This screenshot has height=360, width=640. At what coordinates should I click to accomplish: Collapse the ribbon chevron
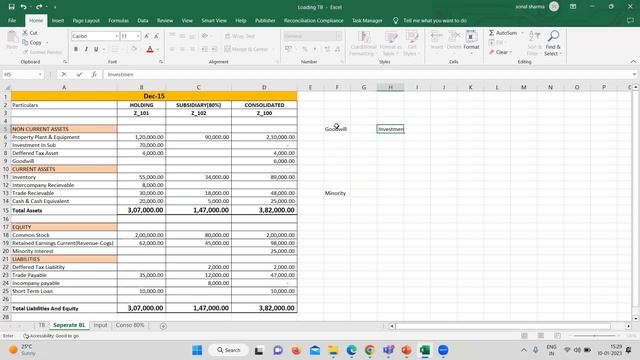tap(633, 62)
